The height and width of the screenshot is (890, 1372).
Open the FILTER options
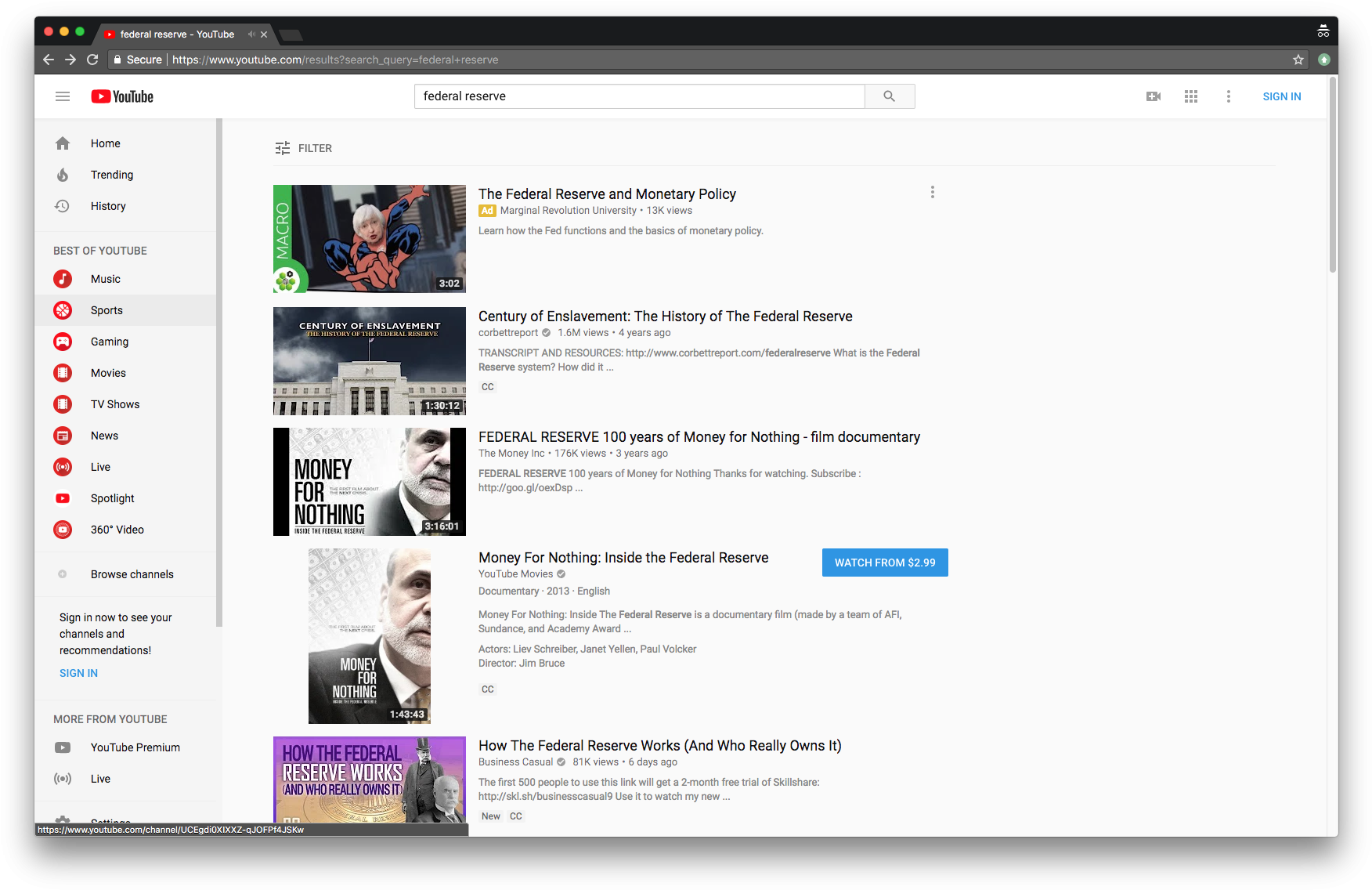304,148
